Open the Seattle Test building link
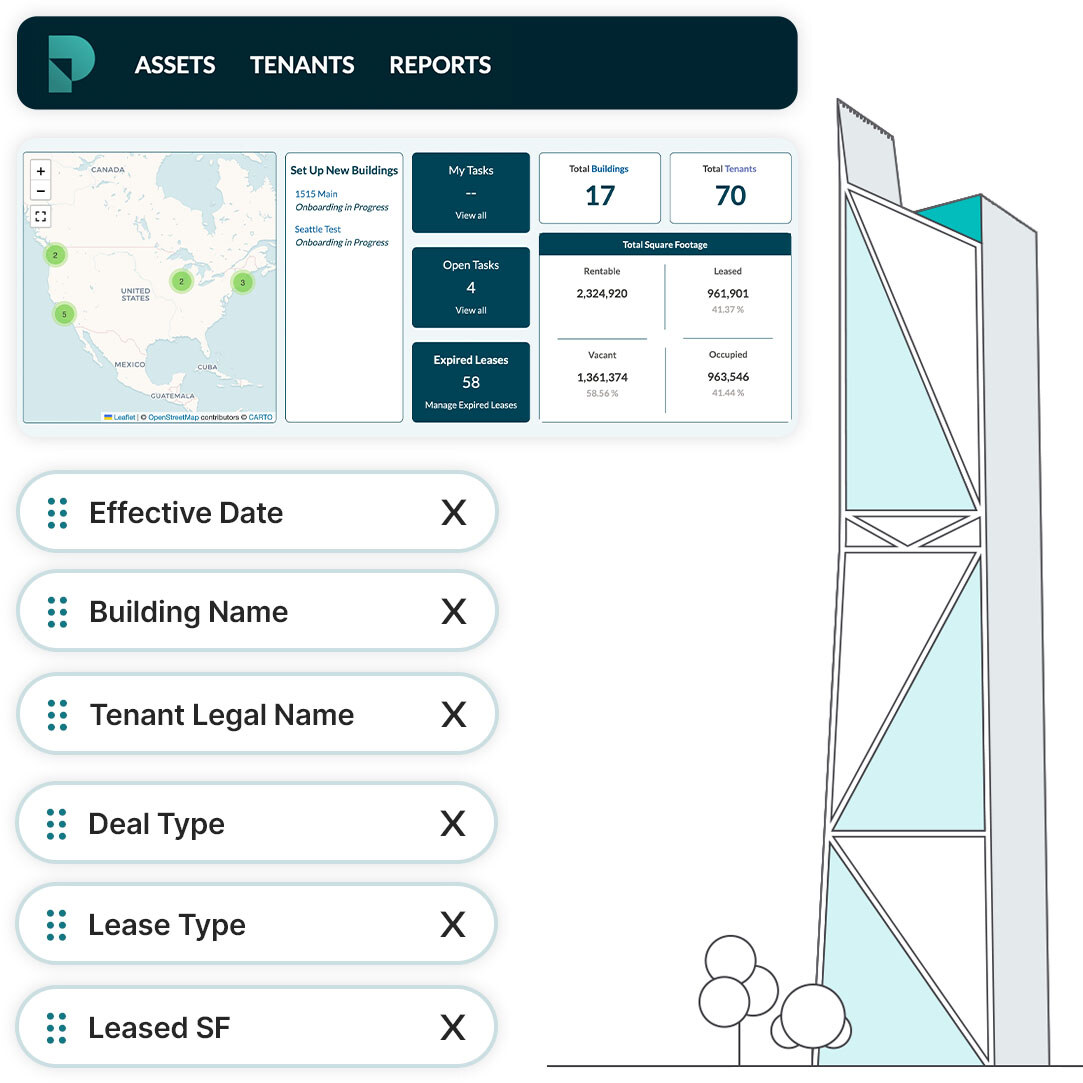Viewport: 1083px width, 1083px height. click(x=318, y=229)
